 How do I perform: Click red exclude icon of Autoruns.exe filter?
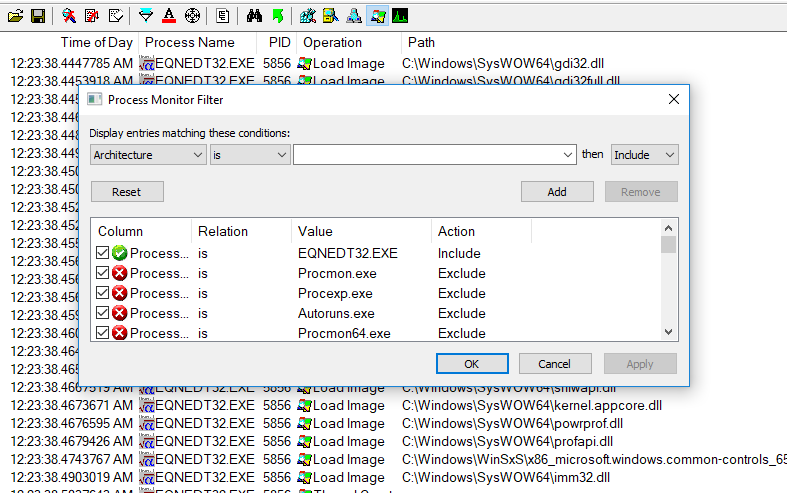pyautogui.click(x=119, y=313)
